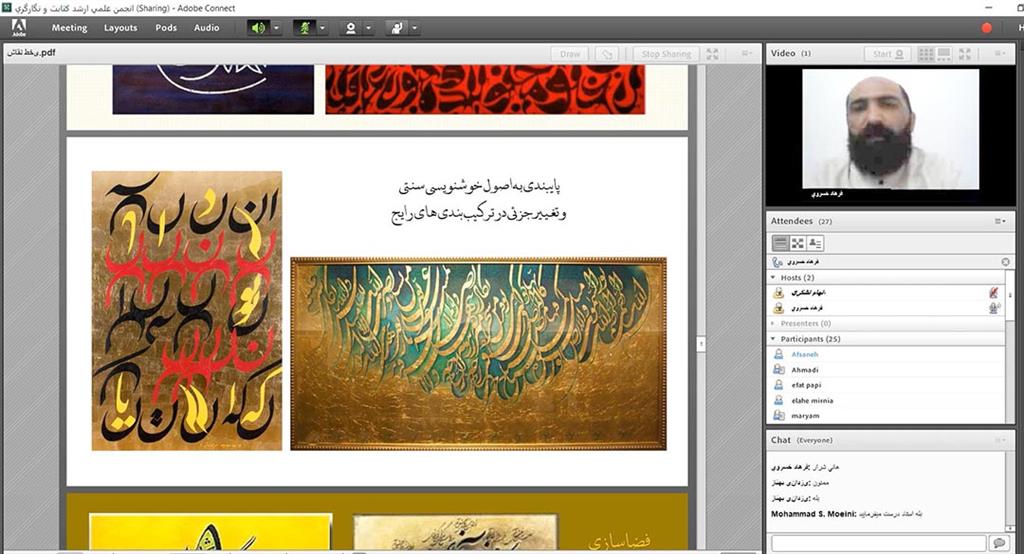Image resolution: width=1024 pixels, height=554 pixels.
Task: Click the Adobe Connect window title icon
Action: (x=6, y=8)
